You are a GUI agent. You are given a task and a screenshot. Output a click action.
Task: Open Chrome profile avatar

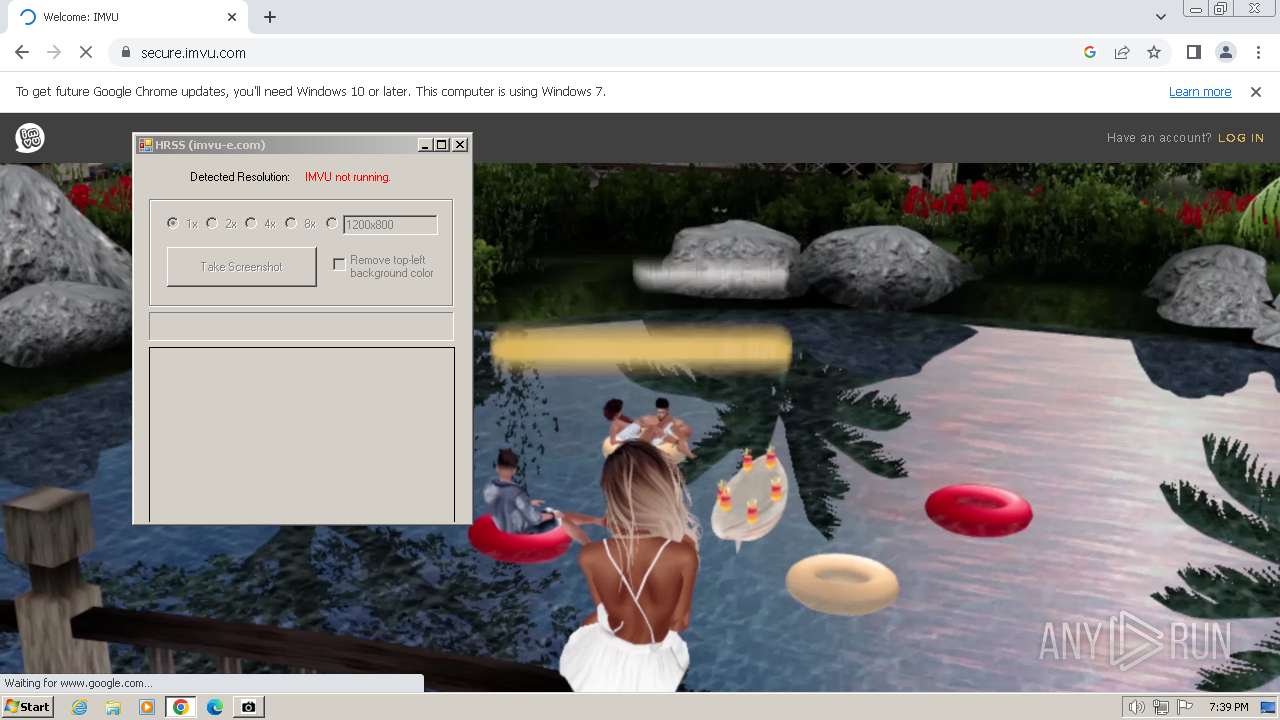1225,52
